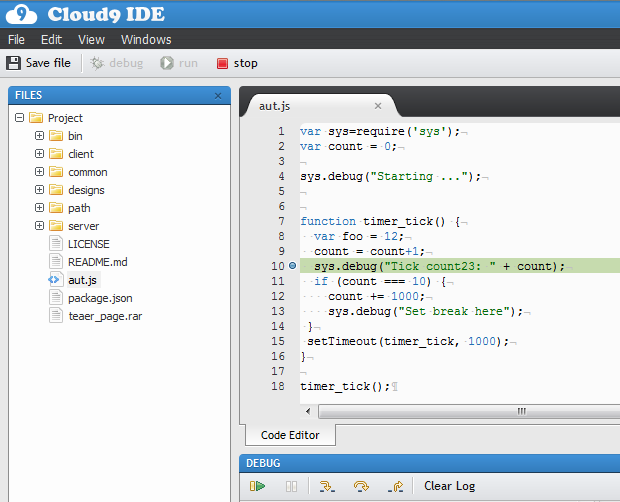Collapse the Project root folder

20,118
